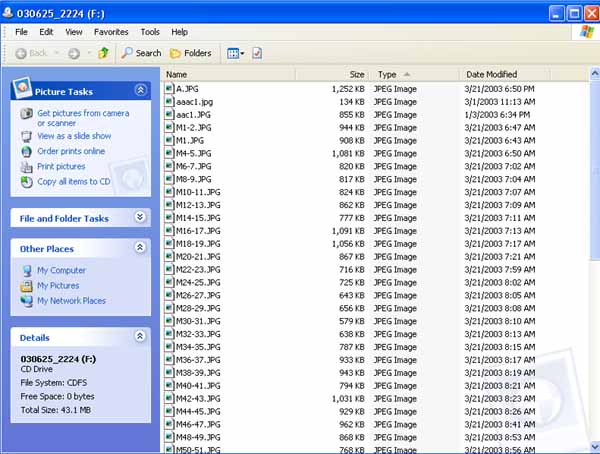
Task: Click the Copy to CD disc icon
Action: click(x=26, y=182)
